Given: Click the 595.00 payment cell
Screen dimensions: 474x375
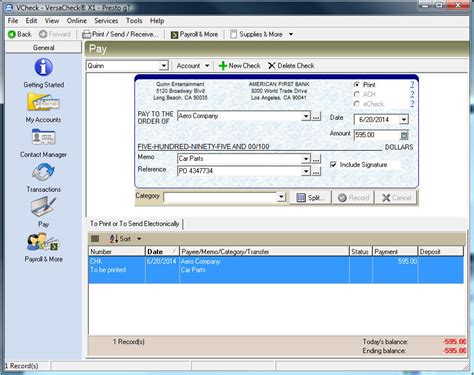Looking at the screenshot, I should (407, 261).
